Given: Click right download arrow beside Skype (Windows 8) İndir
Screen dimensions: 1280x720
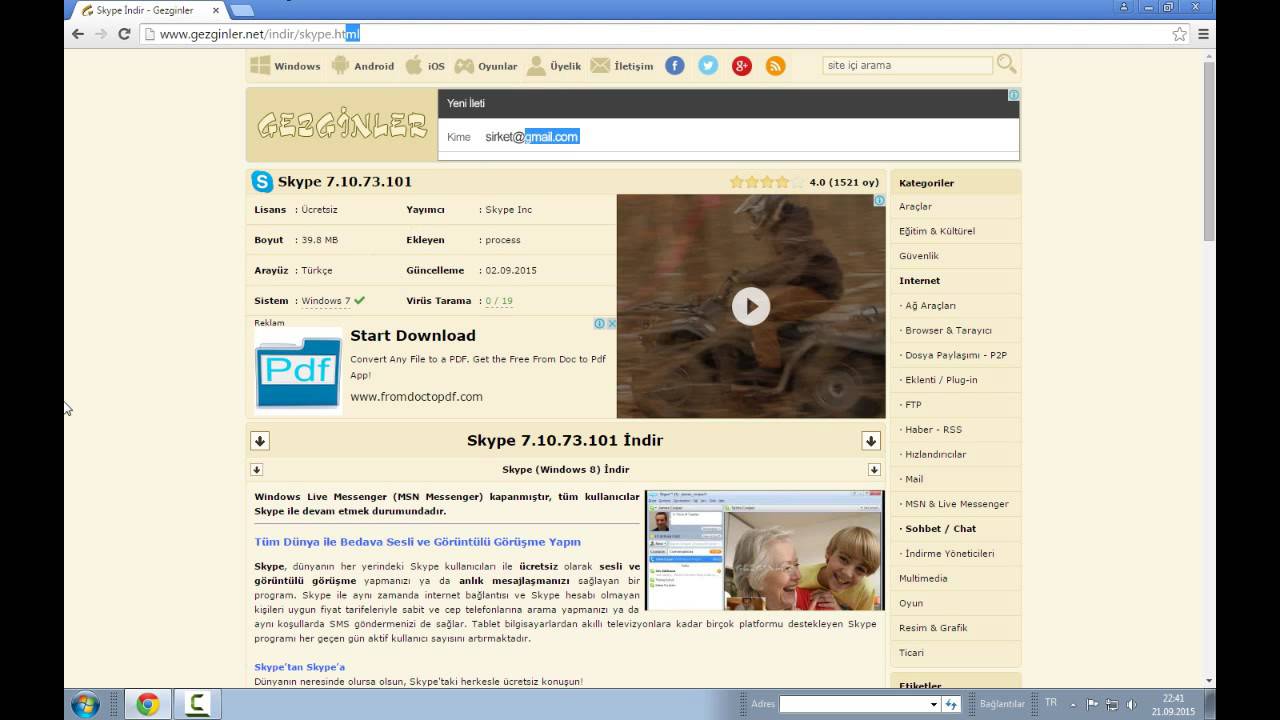Looking at the screenshot, I should tap(874, 470).
